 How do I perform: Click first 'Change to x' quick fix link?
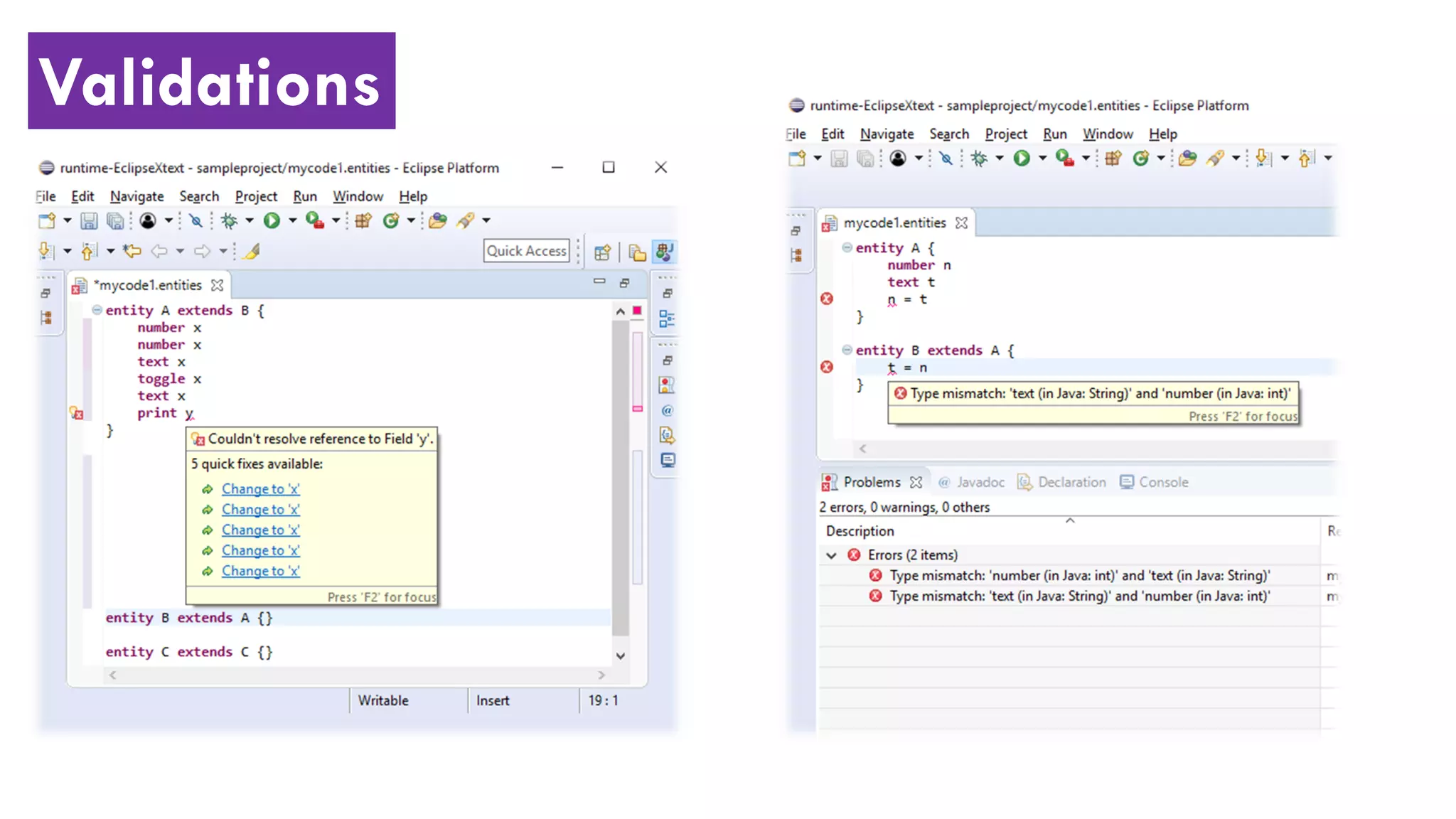coord(261,489)
